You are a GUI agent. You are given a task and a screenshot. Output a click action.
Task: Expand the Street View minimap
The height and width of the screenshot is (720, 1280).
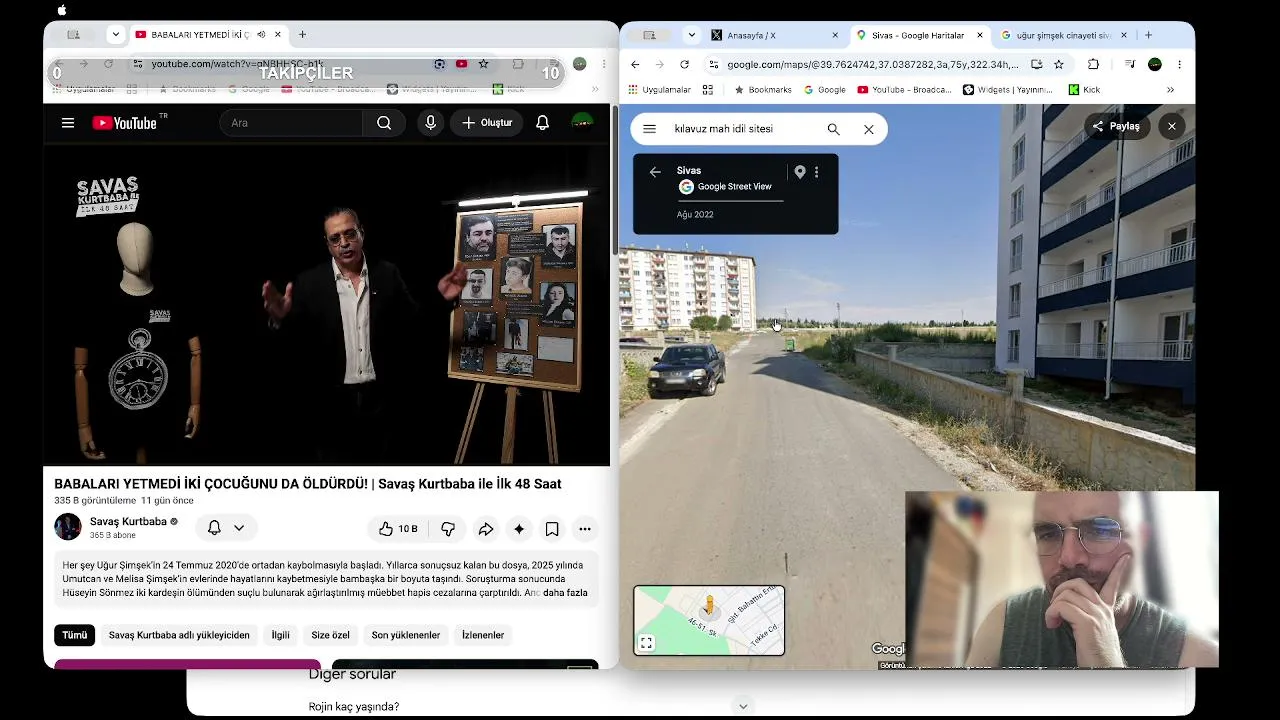pos(646,643)
